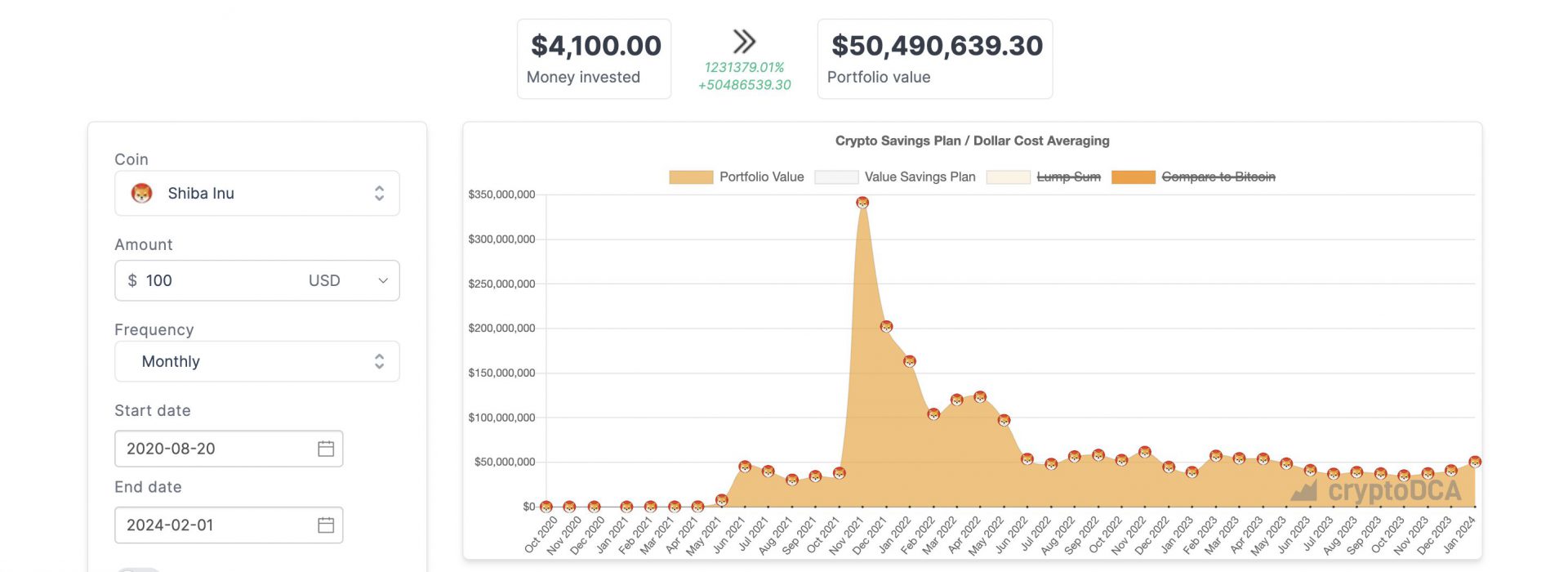Click the Oct 2020 Shiba data marker
Viewport: 1568px width, 572px height.
point(546,507)
